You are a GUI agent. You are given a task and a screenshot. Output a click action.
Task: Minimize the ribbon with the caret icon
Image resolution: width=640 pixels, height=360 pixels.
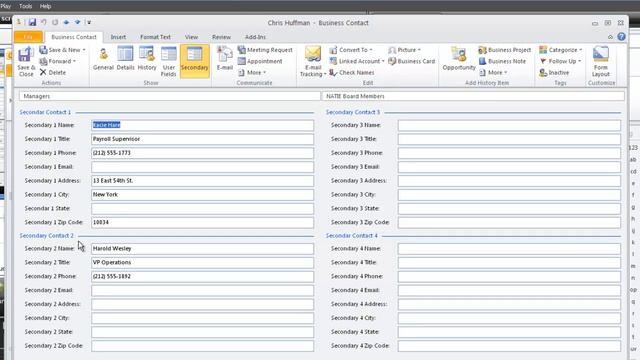pos(610,37)
